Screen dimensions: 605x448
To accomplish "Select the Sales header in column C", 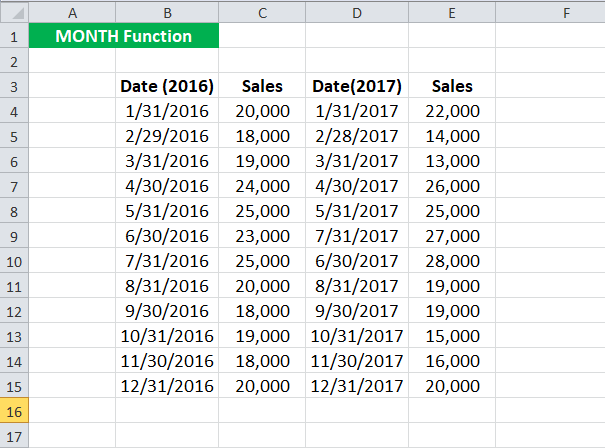I will [x=262, y=86].
